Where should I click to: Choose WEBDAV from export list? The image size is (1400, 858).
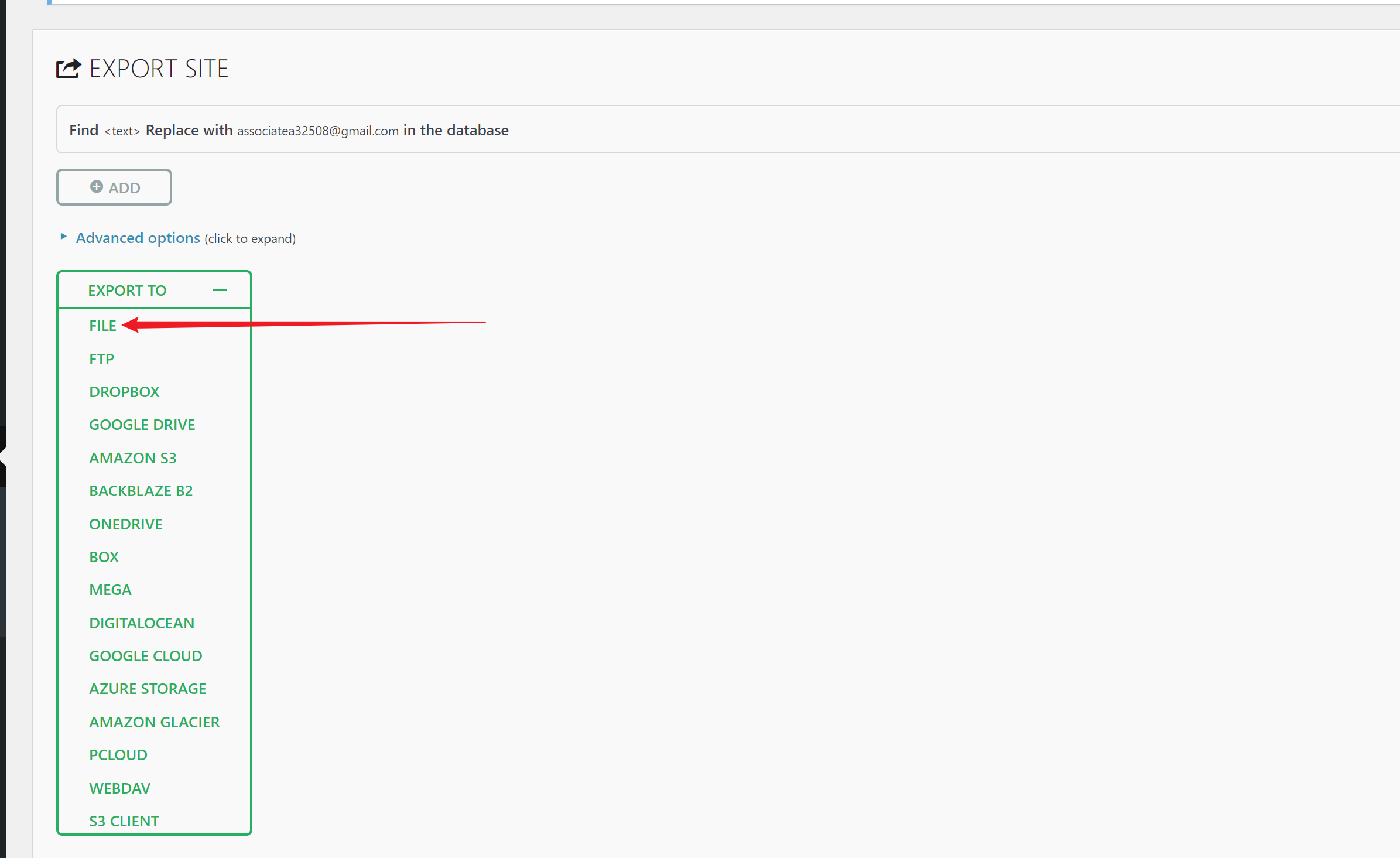point(119,788)
